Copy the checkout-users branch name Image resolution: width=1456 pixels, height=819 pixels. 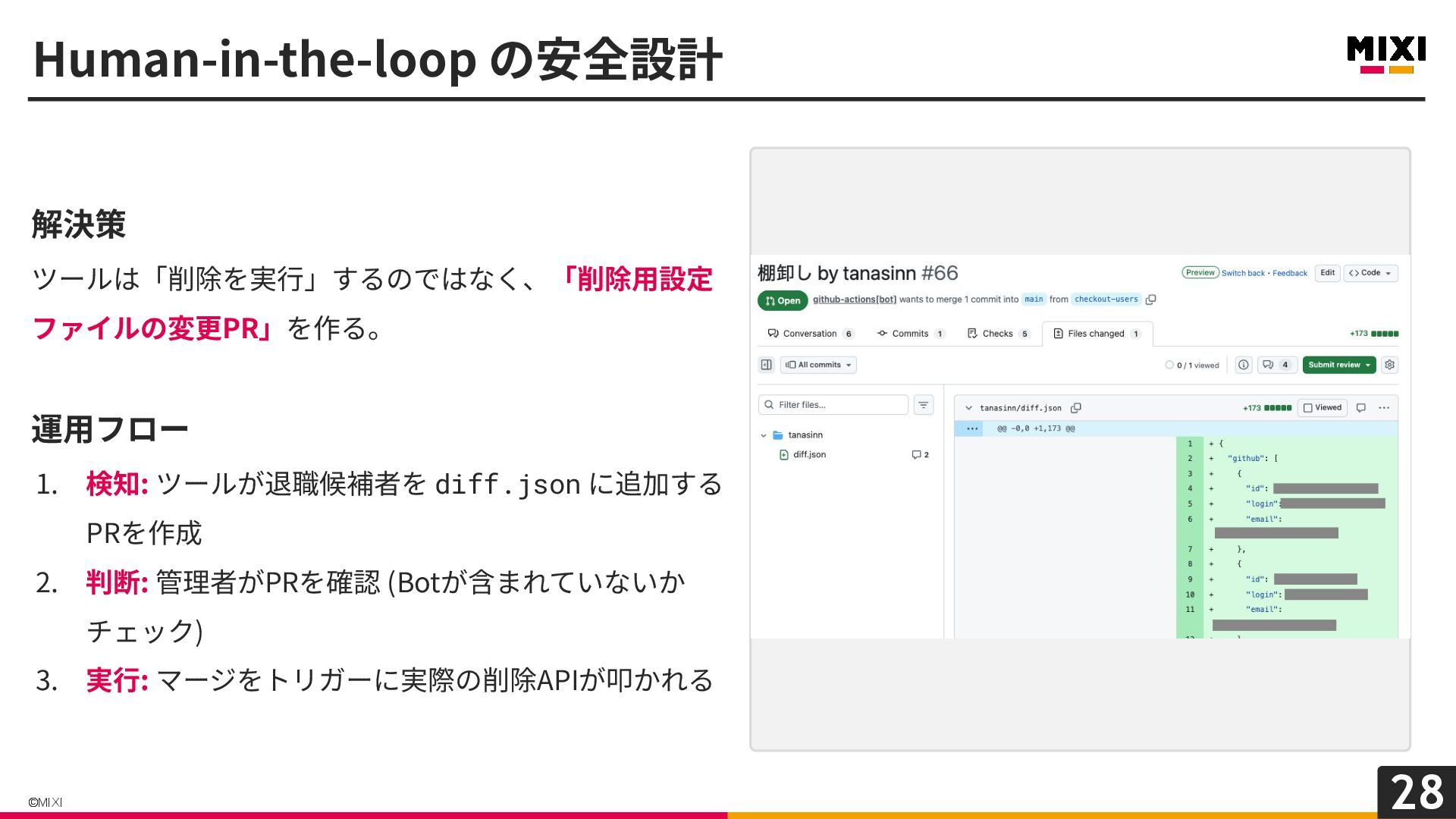click(x=1150, y=300)
